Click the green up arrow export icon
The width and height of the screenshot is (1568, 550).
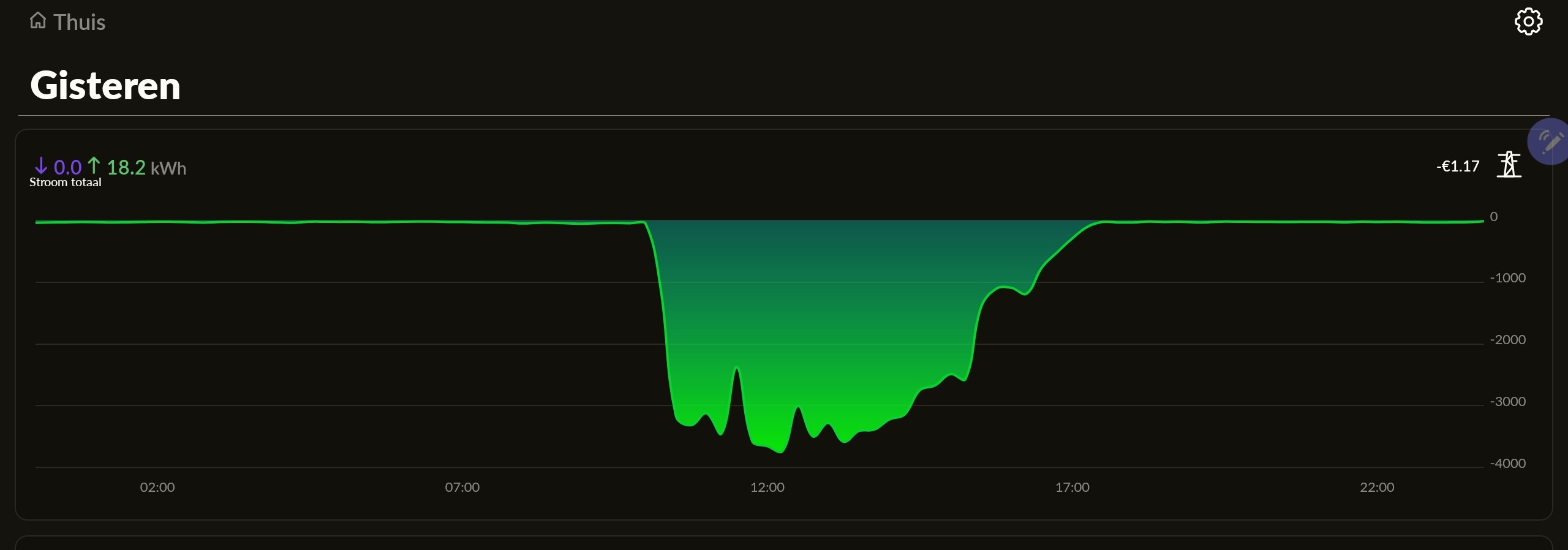coord(94,165)
